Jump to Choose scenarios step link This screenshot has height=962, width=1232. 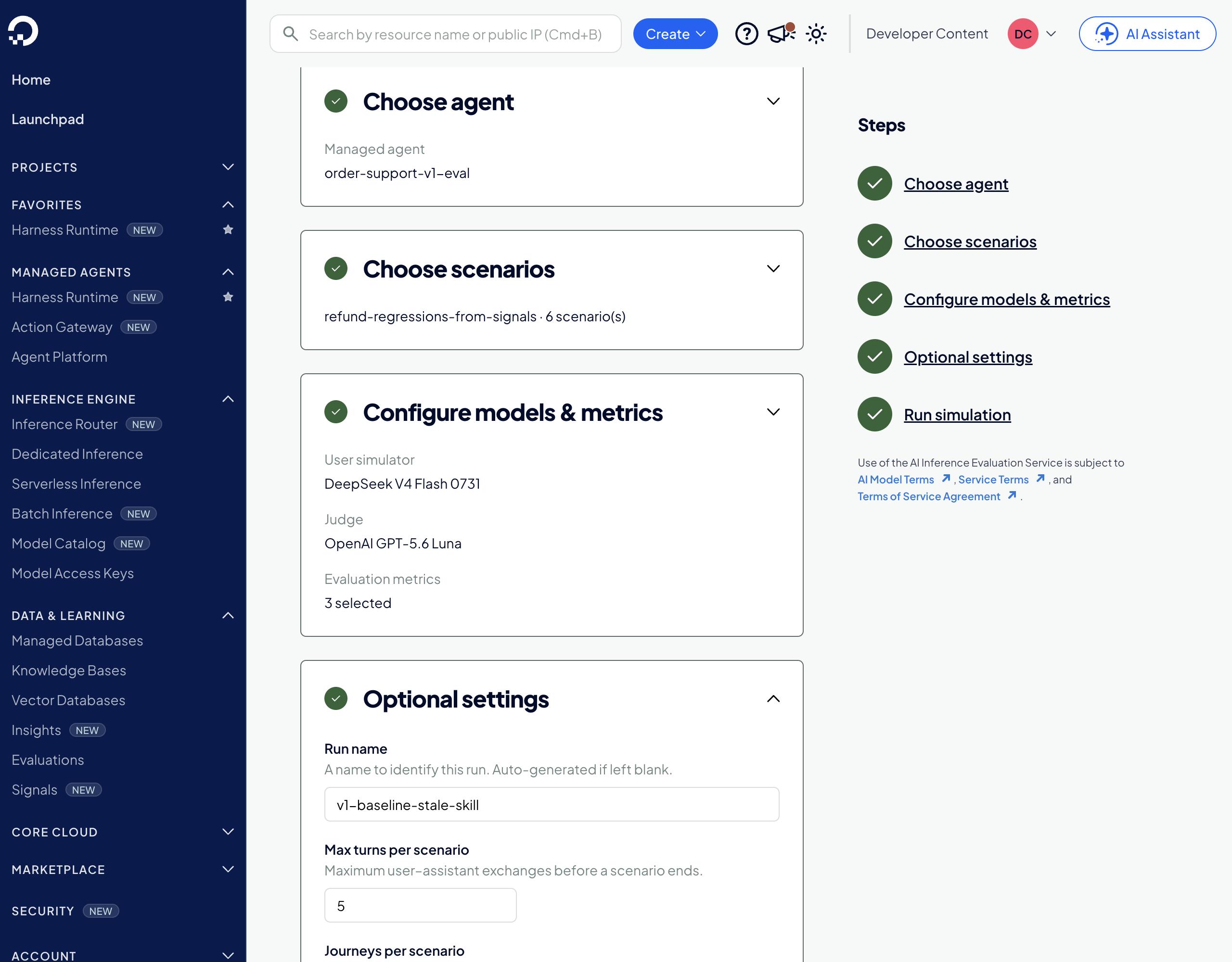[970, 241]
